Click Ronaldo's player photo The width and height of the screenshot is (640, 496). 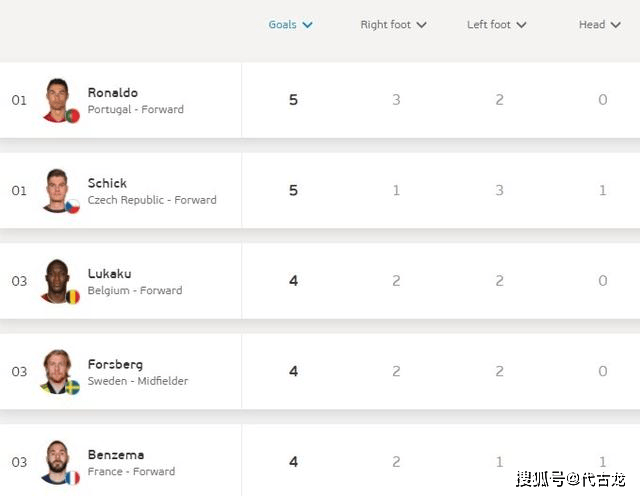click(x=58, y=100)
